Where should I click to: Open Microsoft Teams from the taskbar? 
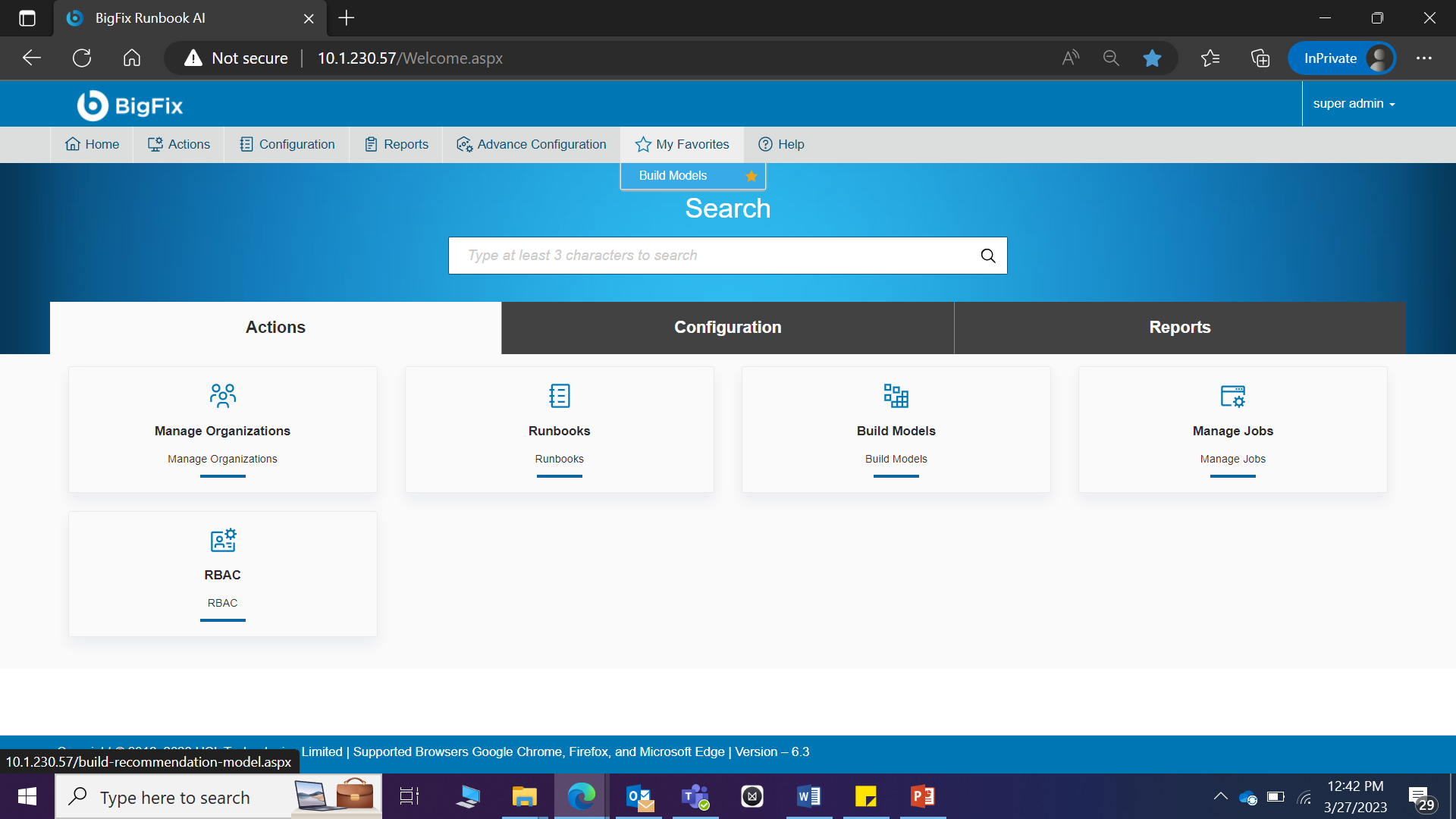click(695, 796)
